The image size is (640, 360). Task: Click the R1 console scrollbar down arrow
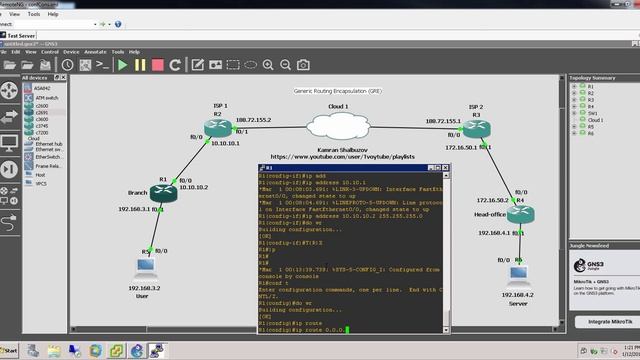point(446,330)
